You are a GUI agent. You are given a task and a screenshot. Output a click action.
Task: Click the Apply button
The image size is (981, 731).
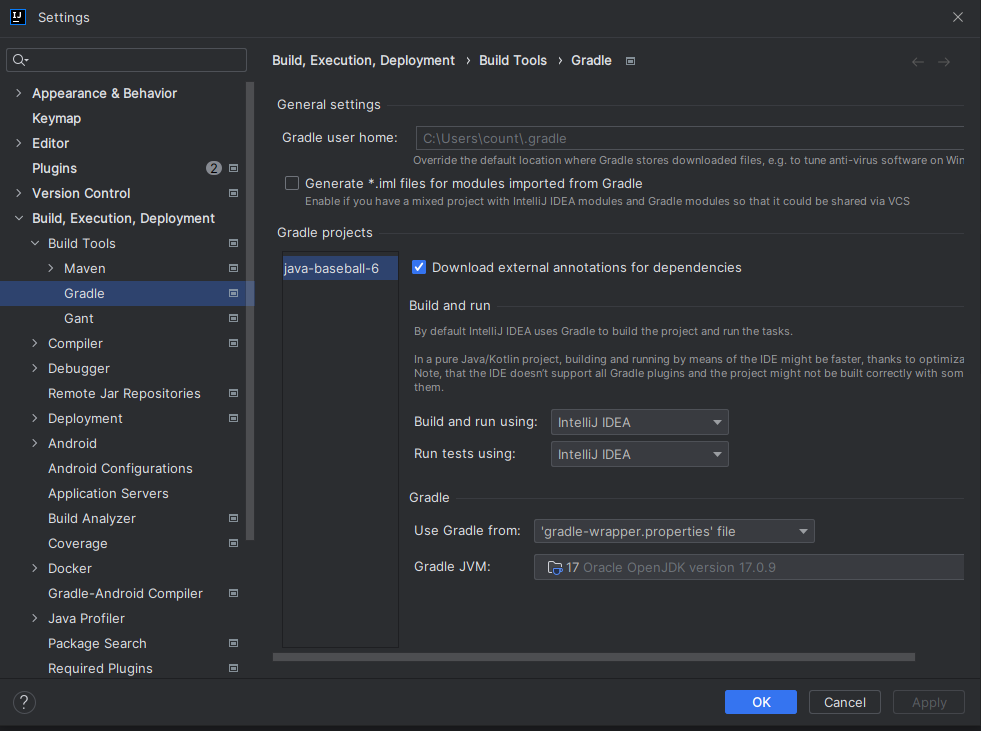pyautogui.click(x=929, y=702)
